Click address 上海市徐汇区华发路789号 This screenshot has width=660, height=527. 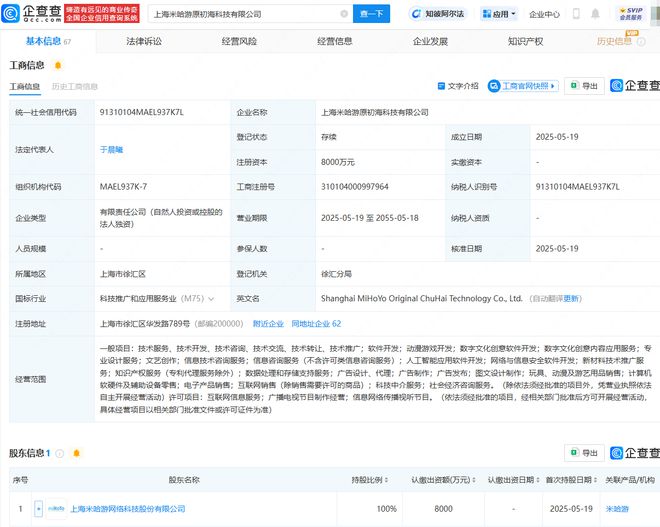(x=145, y=324)
